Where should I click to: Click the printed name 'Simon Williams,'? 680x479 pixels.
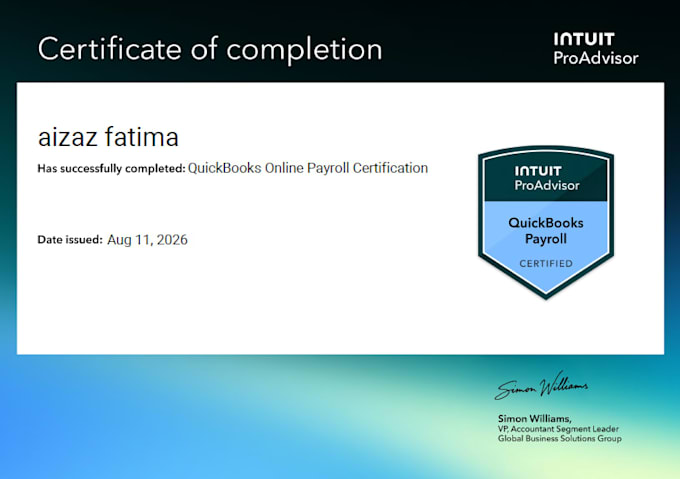pos(535,419)
